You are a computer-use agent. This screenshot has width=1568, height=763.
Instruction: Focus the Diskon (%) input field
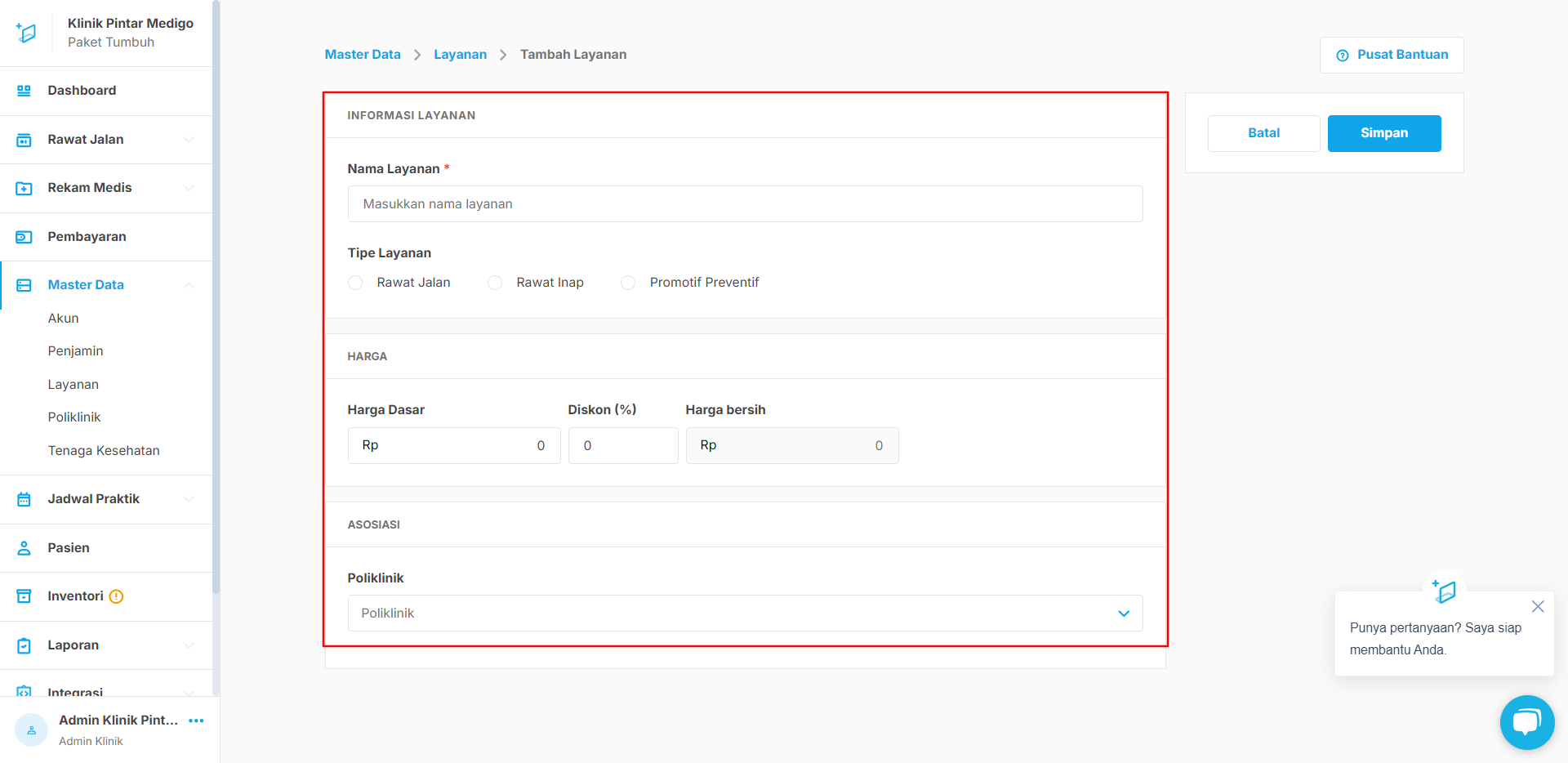click(x=623, y=446)
